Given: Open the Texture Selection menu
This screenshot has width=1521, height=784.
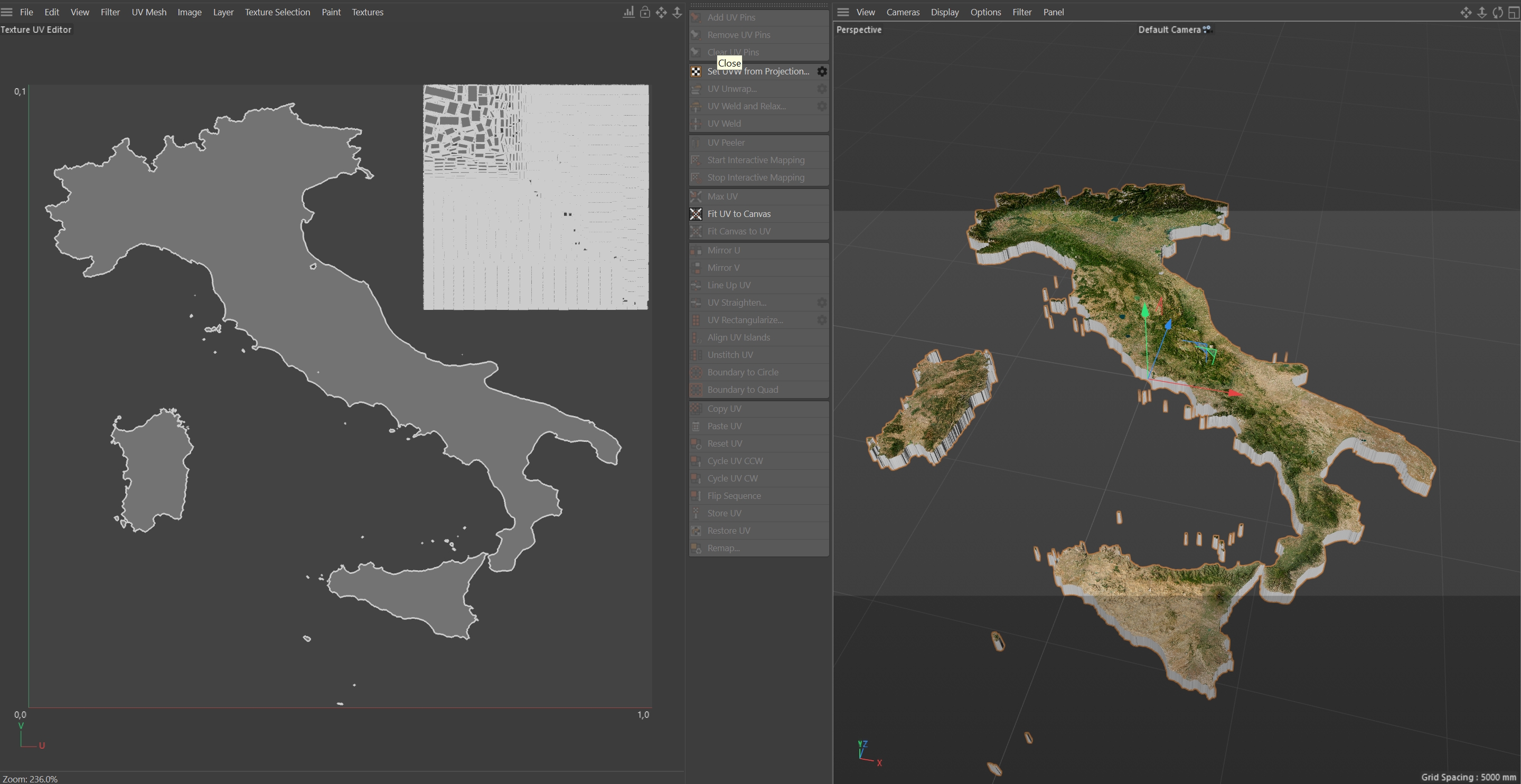Looking at the screenshot, I should tap(277, 12).
